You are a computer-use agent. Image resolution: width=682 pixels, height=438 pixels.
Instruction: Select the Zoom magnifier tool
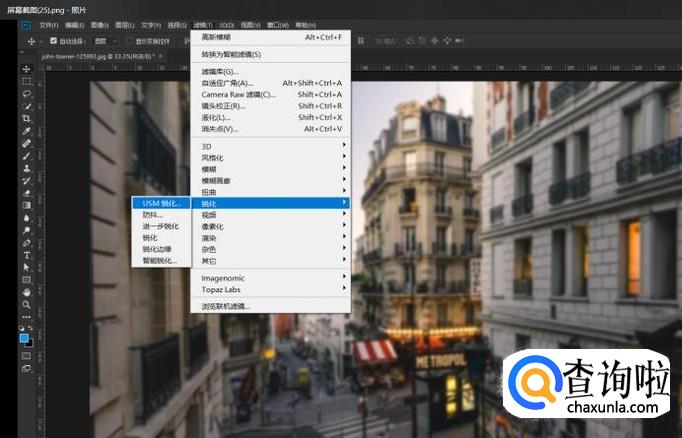pos(27,304)
